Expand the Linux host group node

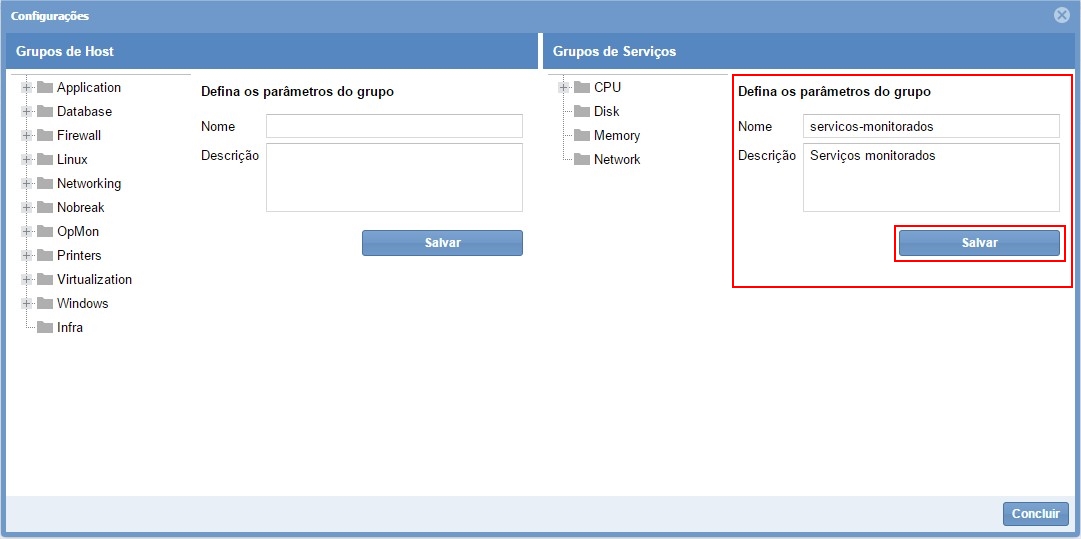coord(27,159)
